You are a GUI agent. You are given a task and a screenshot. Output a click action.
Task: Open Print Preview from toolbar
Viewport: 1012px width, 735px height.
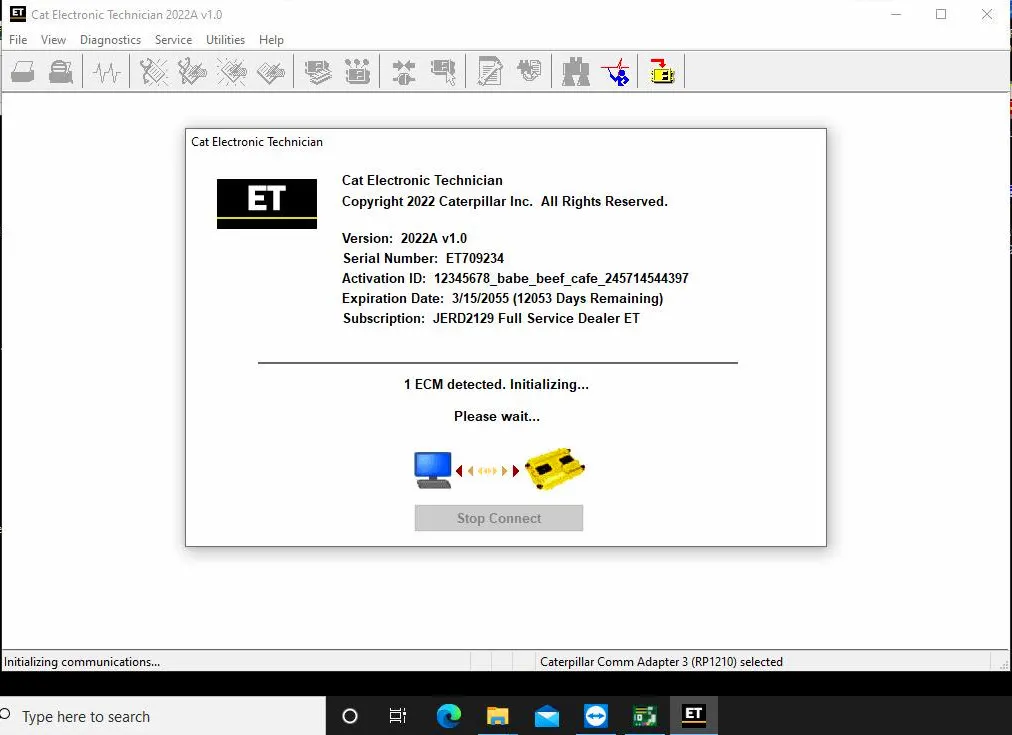click(x=61, y=72)
